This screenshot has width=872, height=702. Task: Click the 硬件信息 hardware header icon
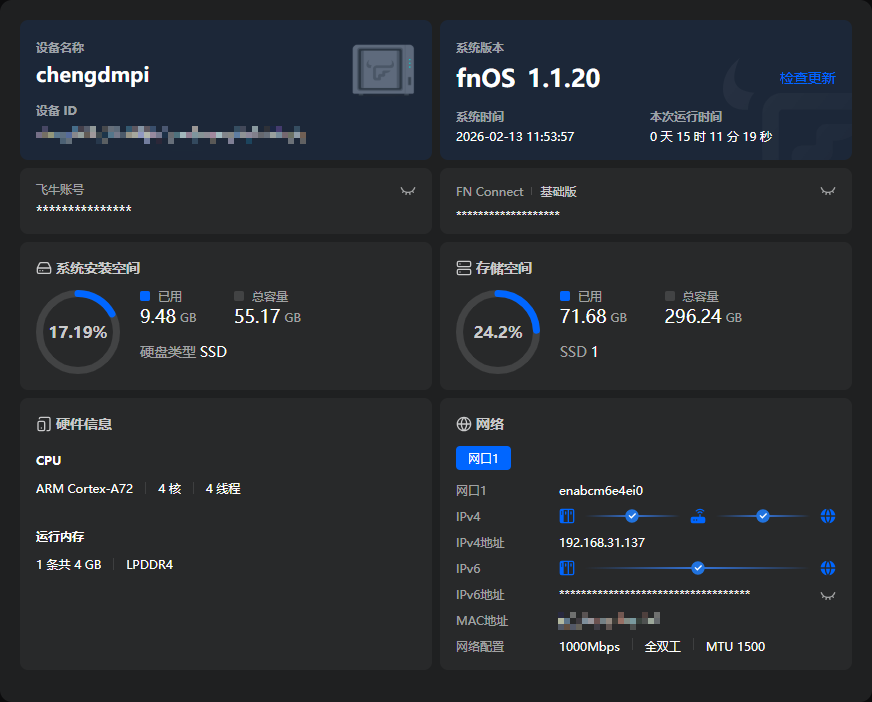coord(43,424)
